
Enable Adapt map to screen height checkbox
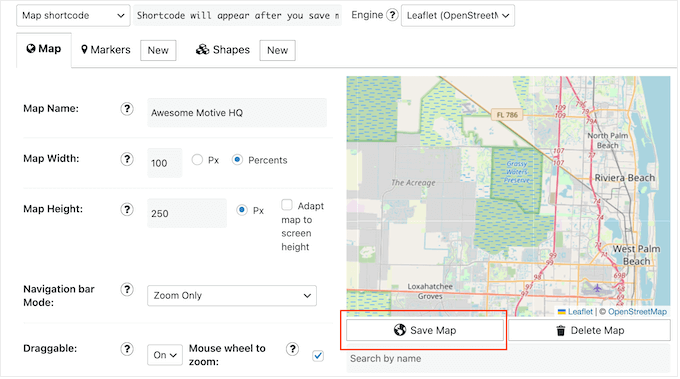click(x=287, y=204)
